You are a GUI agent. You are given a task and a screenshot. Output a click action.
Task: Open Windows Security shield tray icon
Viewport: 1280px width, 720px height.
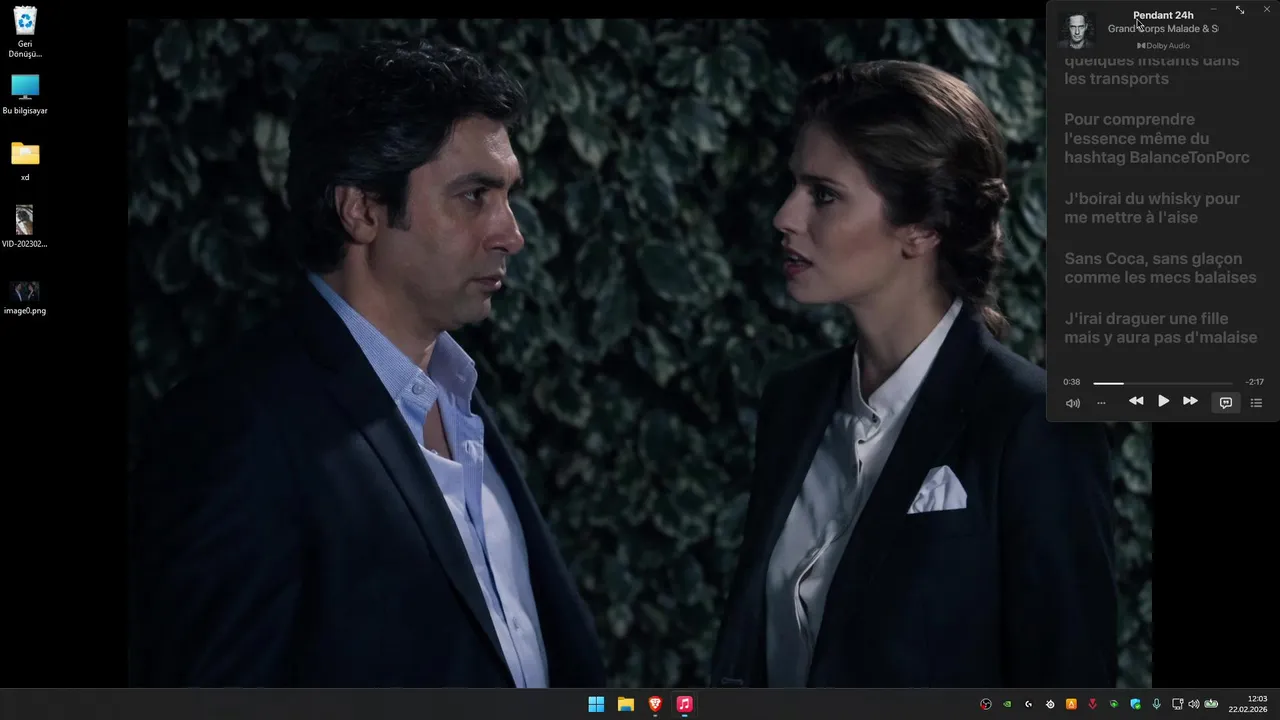1135,704
